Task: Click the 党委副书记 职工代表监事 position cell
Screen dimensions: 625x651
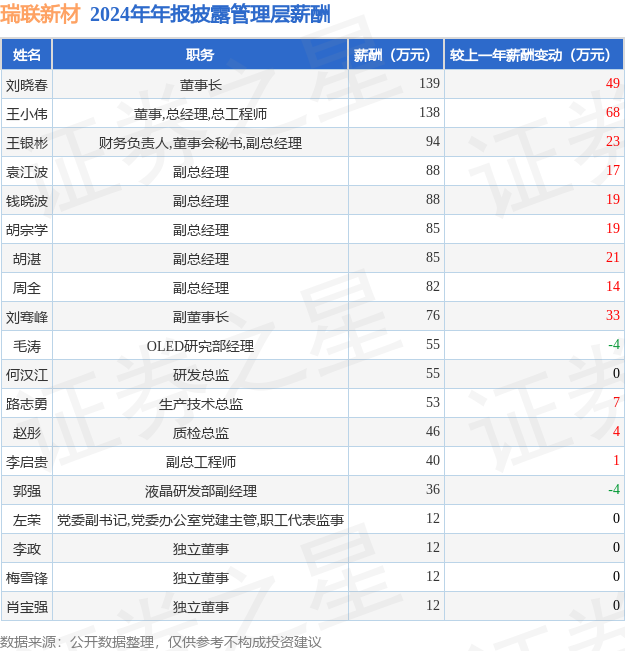Action: (x=201, y=520)
